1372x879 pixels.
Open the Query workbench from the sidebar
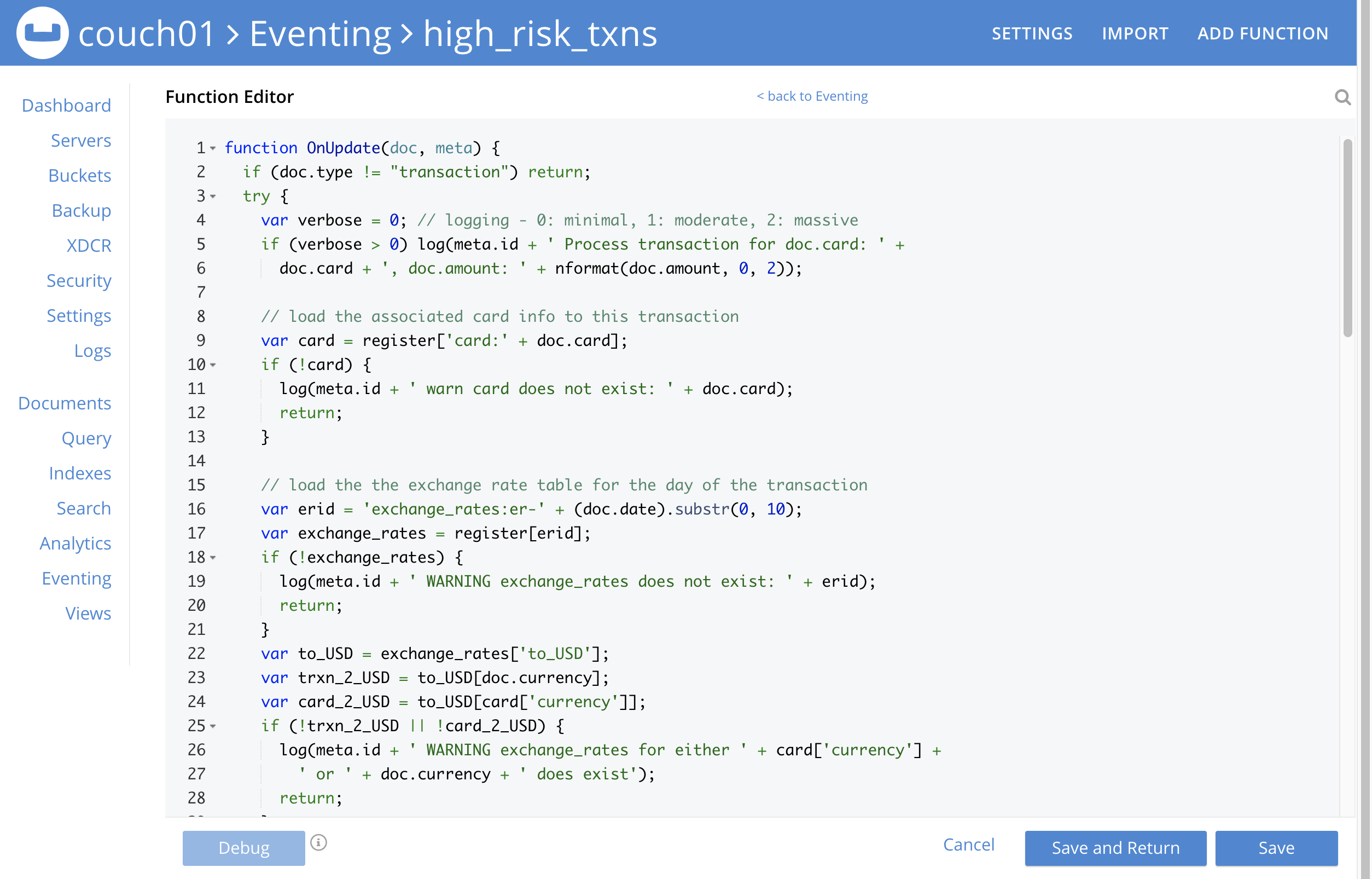(x=86, y=438)
